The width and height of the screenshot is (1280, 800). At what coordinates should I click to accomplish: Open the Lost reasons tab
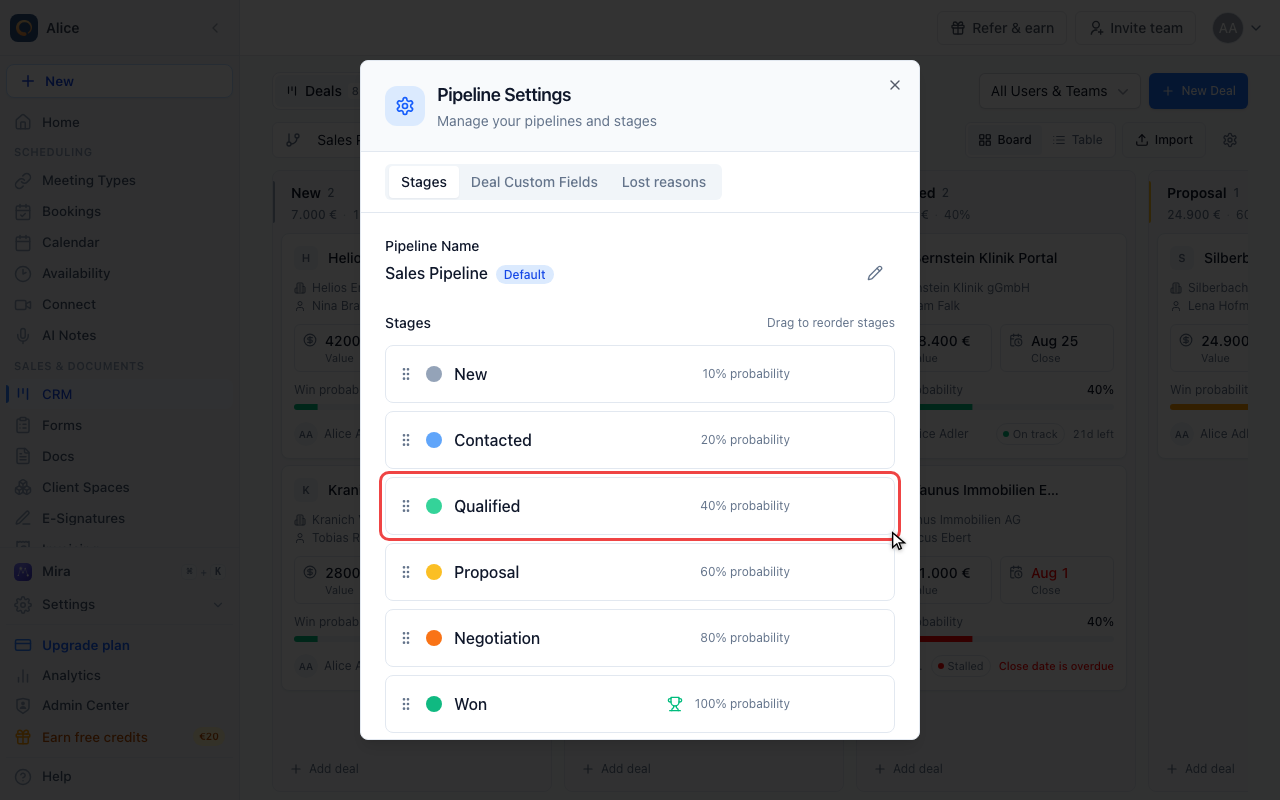pos(664,182)
